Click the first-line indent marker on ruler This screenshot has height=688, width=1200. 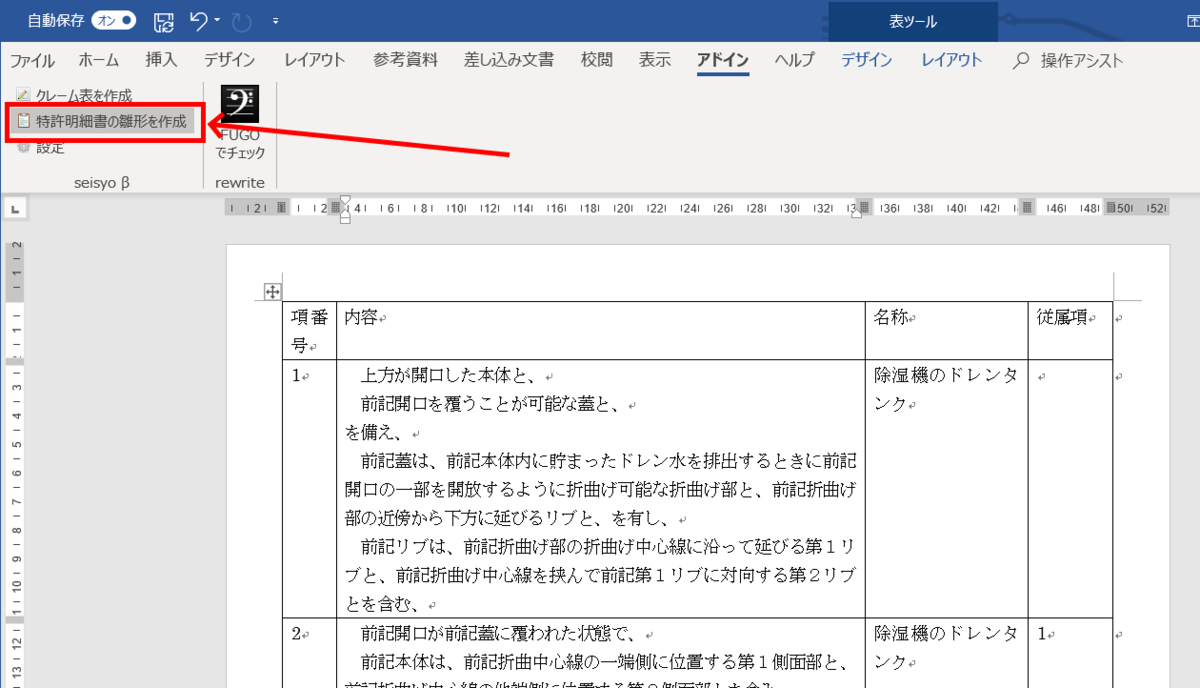pos(345,201)
